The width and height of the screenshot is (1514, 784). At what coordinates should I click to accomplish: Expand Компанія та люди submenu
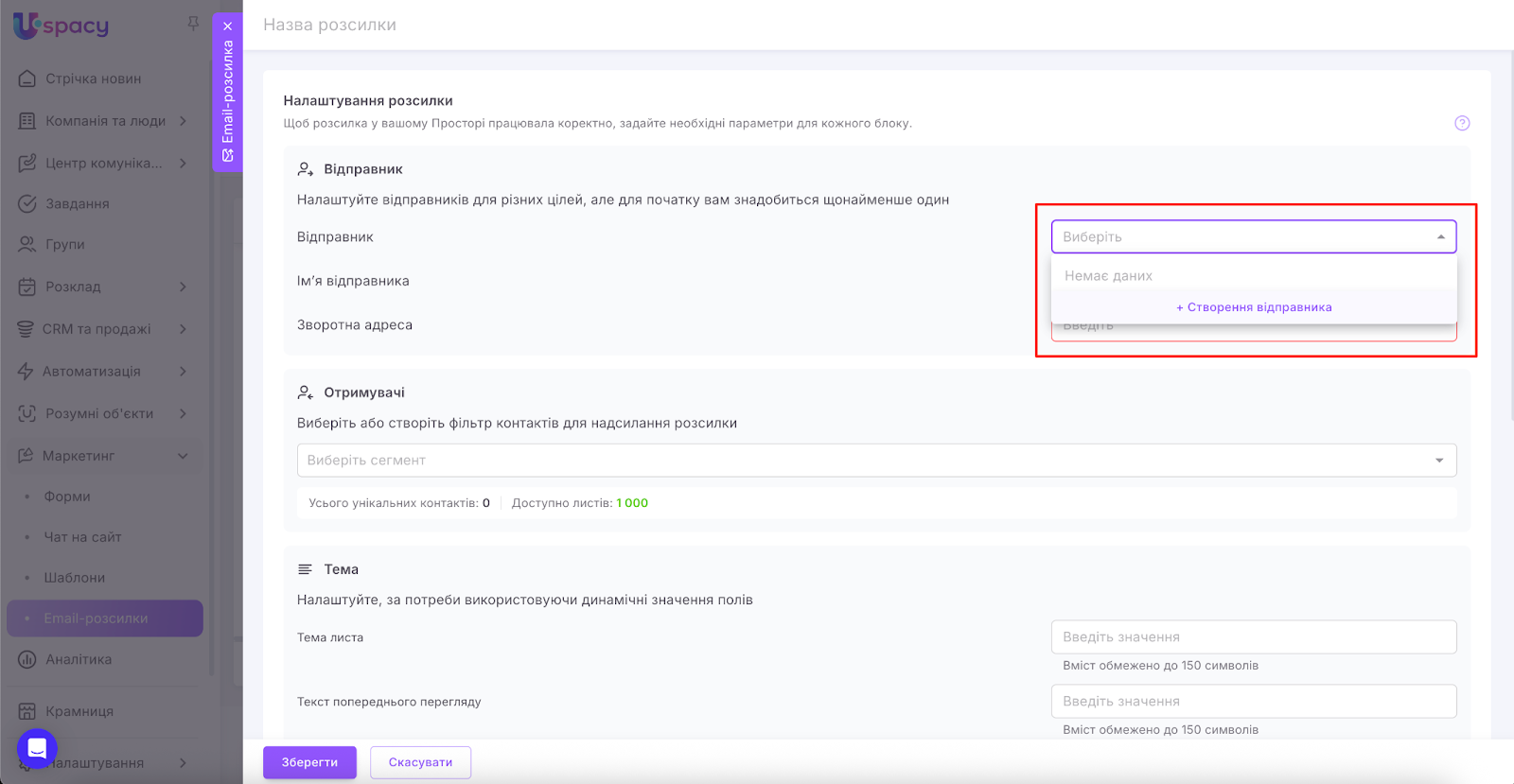pyautogui.click(x=183, y=121)
